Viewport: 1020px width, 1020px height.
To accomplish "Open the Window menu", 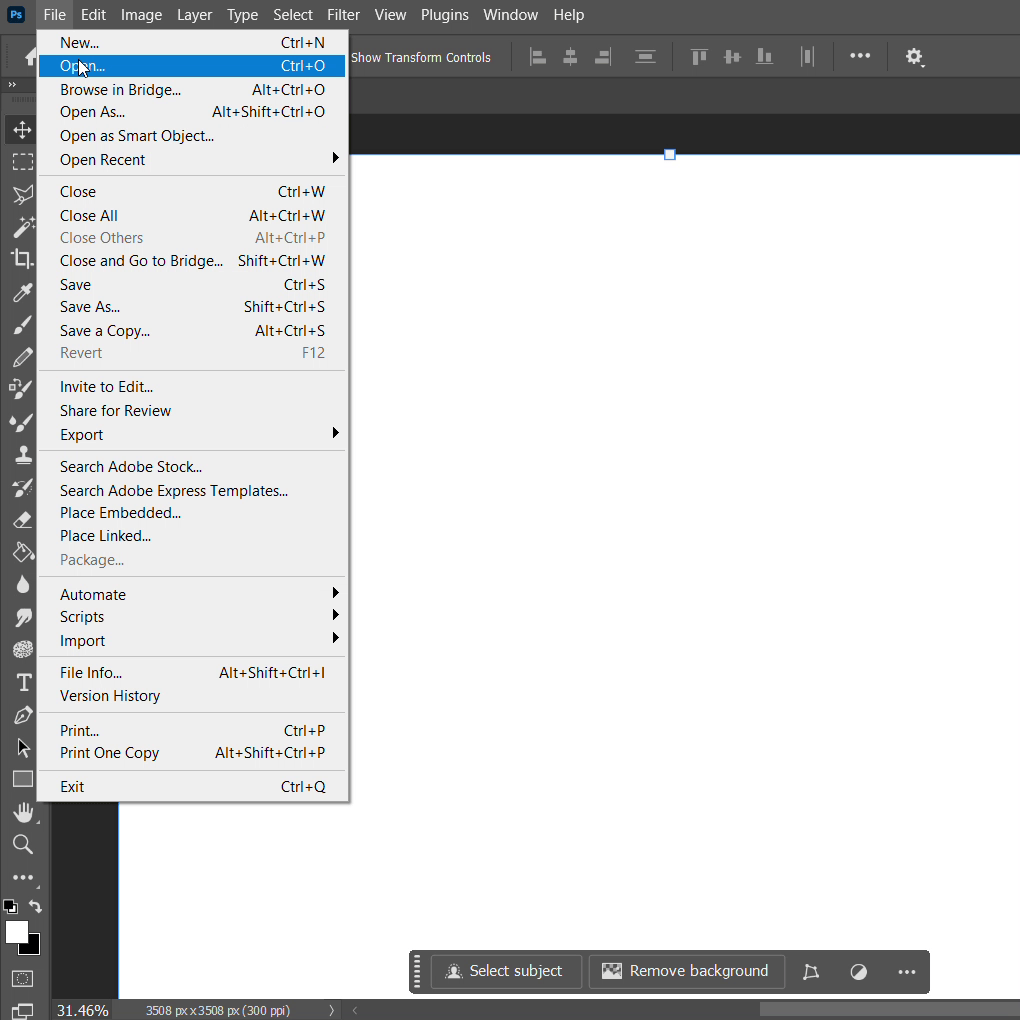I will pyautogui.click(x=511, y=14).
